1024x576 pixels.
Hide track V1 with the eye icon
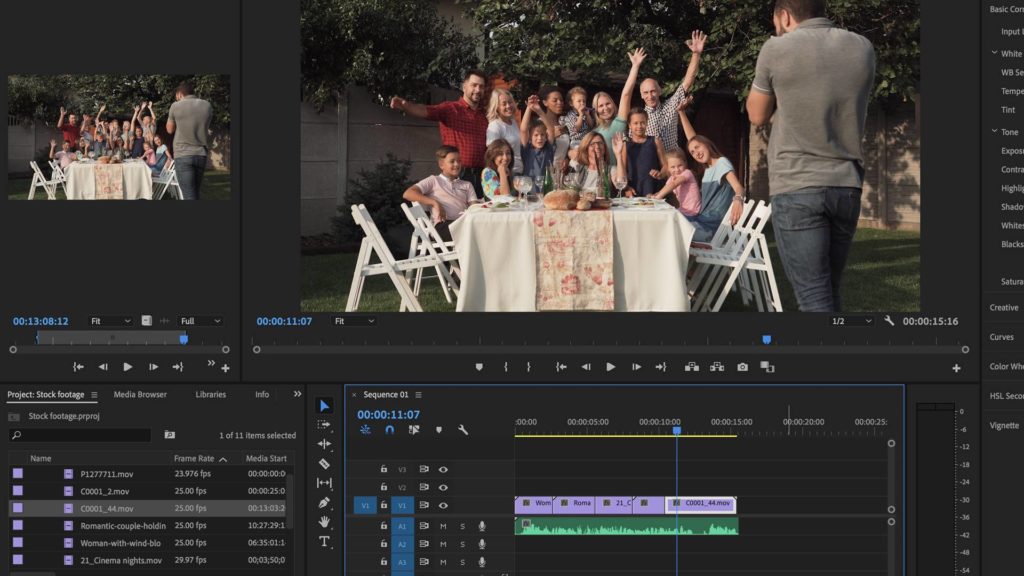443,505
